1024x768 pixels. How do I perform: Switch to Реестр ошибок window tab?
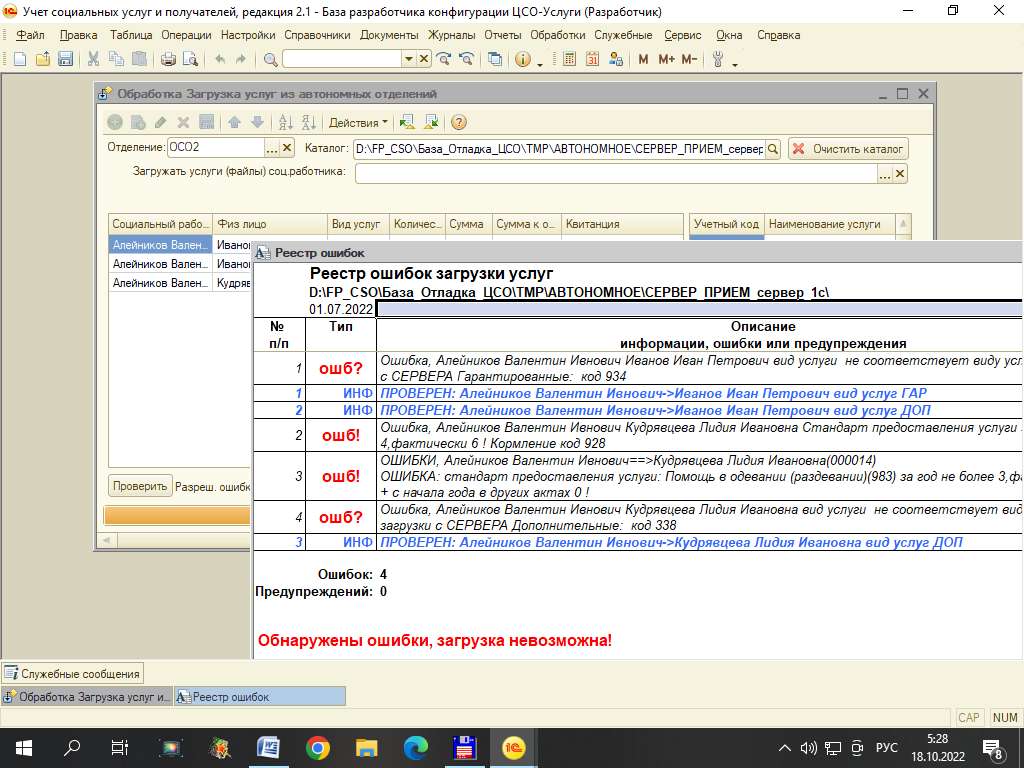pos(260,697)
